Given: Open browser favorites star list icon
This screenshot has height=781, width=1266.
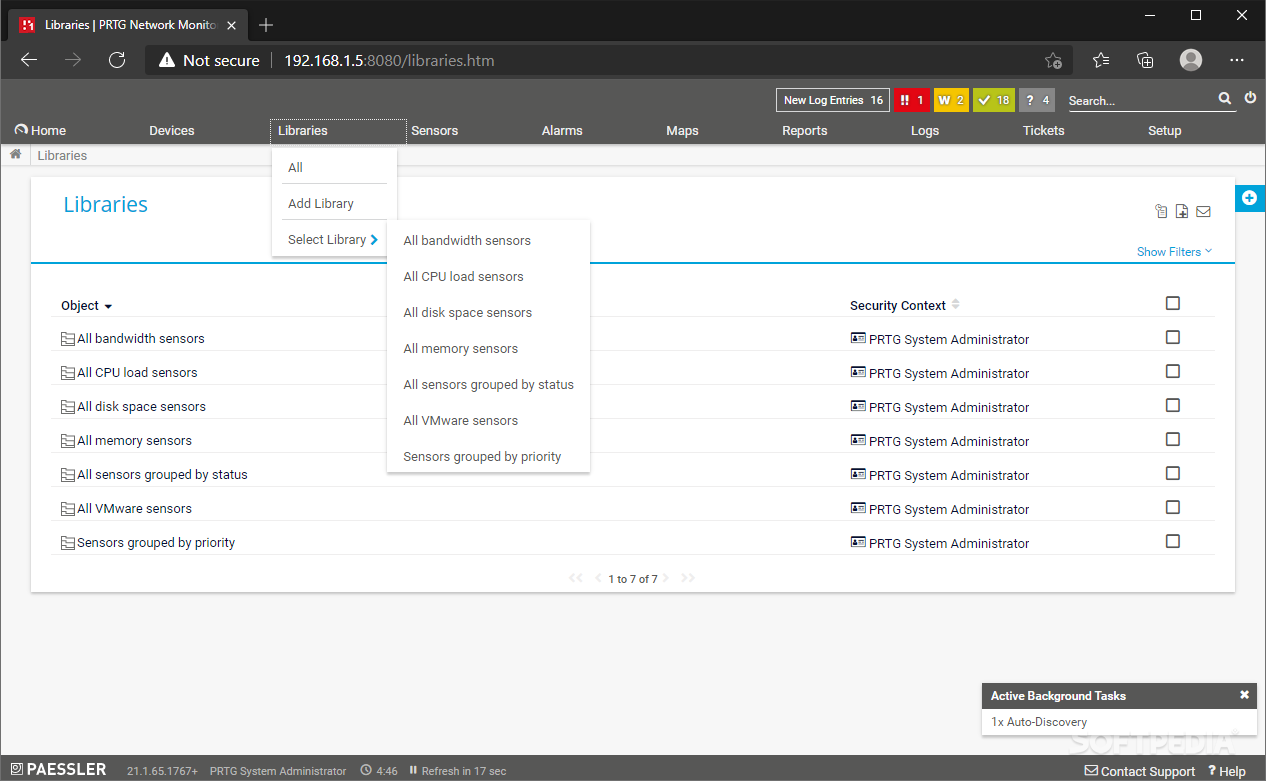Looking at the screenshot, I should tap(1101, 60).
